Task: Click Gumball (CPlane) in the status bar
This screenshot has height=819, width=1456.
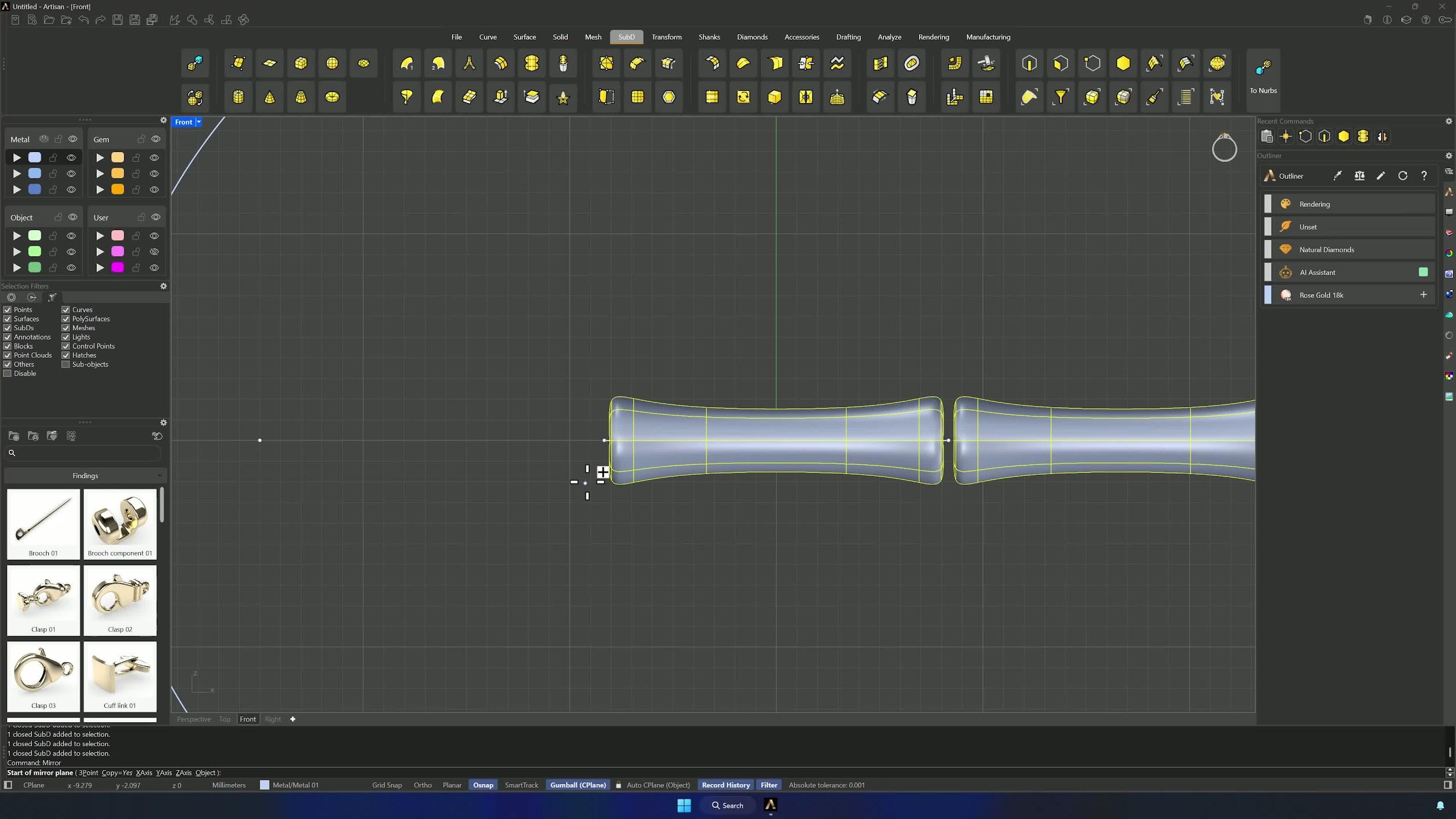Action: 578,785
